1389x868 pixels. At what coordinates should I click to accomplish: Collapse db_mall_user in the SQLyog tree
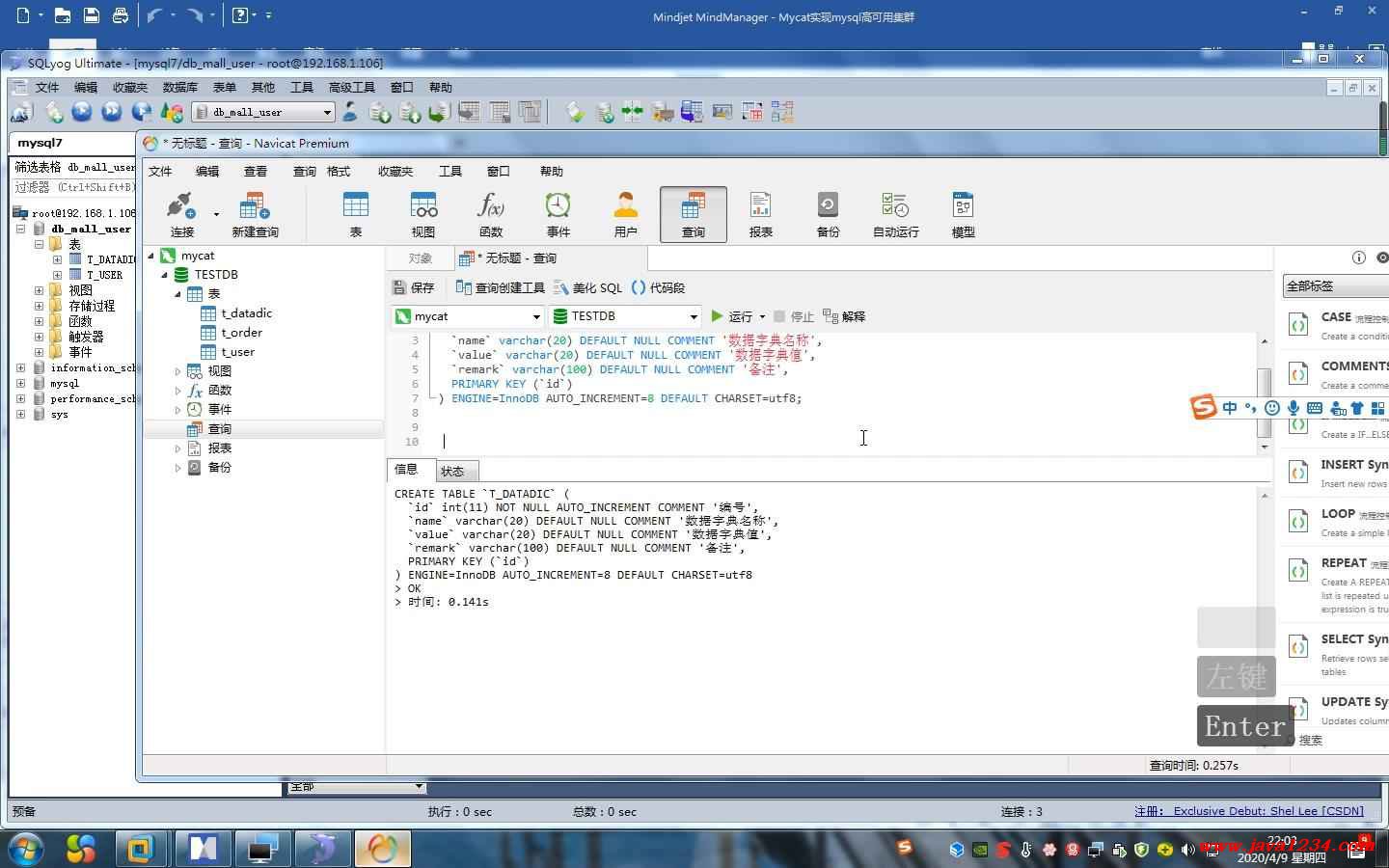pos(20,229)
